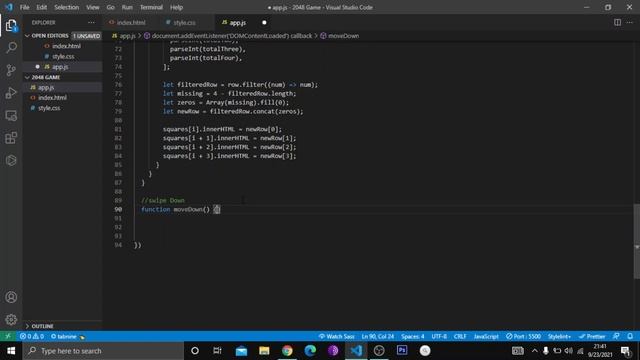Click the editor vertical scrollbar thumb

tap(636, 241)
